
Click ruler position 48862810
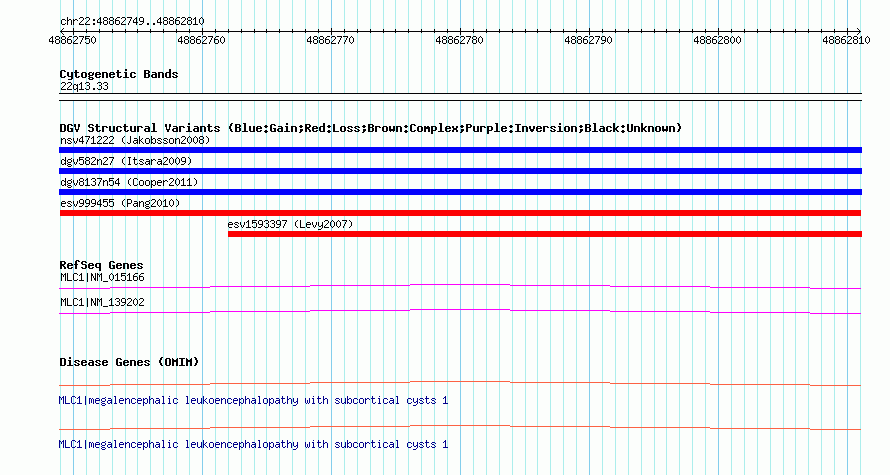click(x=846, y=40)
